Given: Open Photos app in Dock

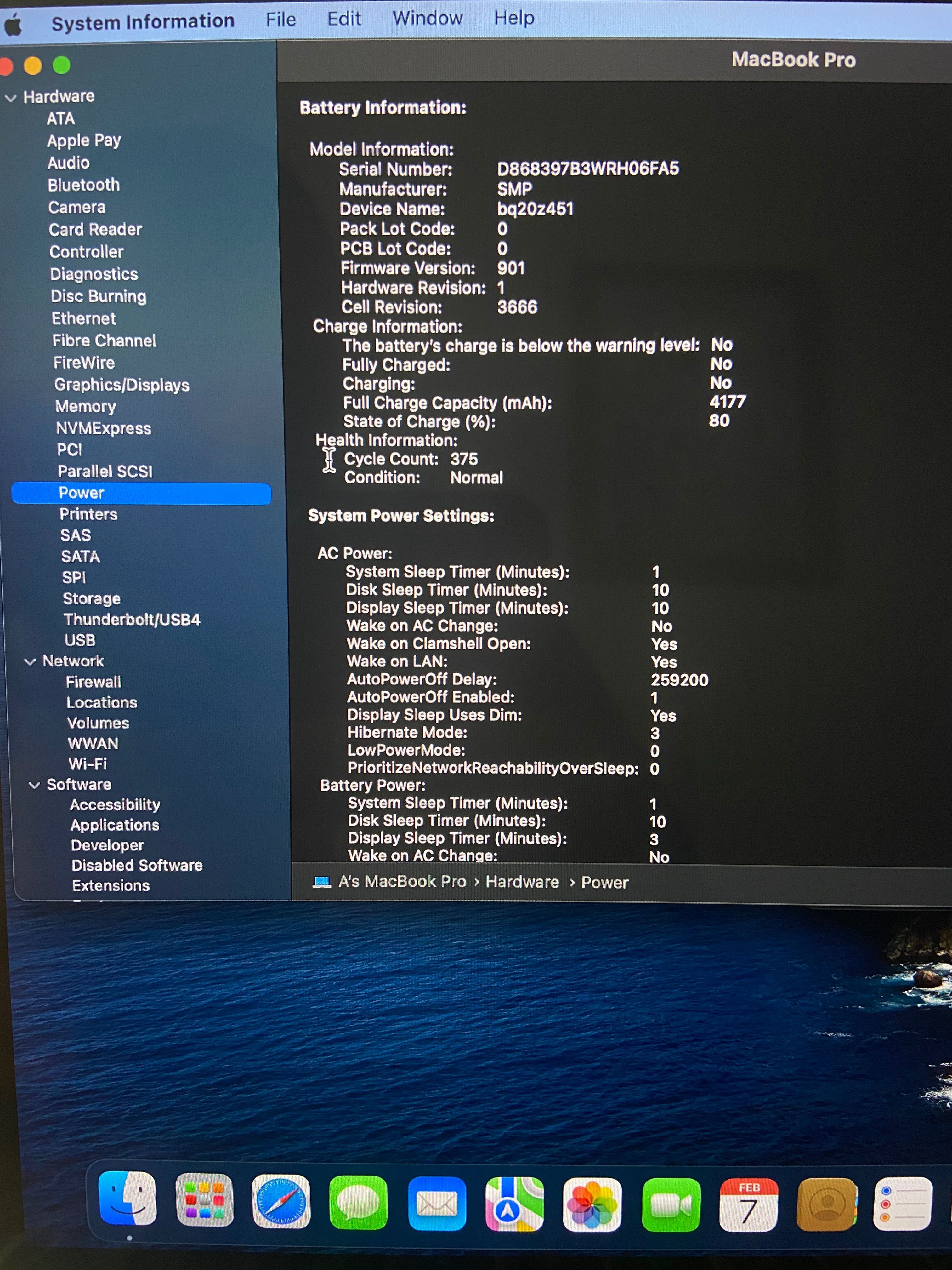Looking at the screenshot, I should pos(592,1204).
